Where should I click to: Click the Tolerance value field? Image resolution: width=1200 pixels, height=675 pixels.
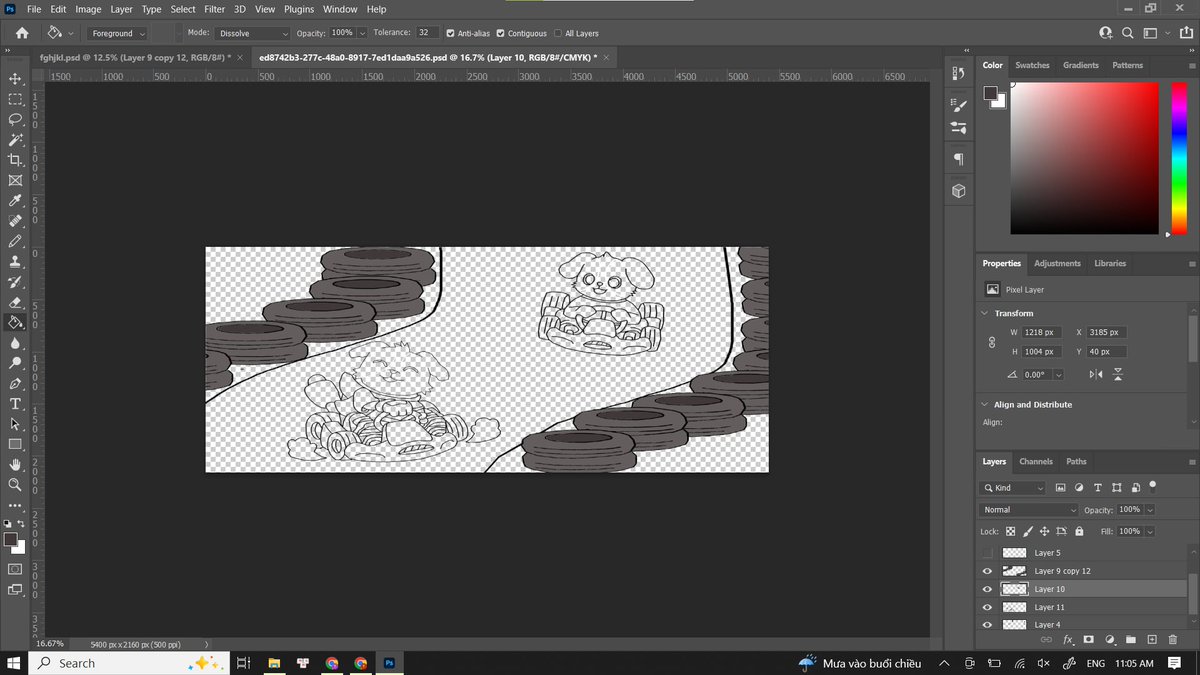(x=428, y=33)
